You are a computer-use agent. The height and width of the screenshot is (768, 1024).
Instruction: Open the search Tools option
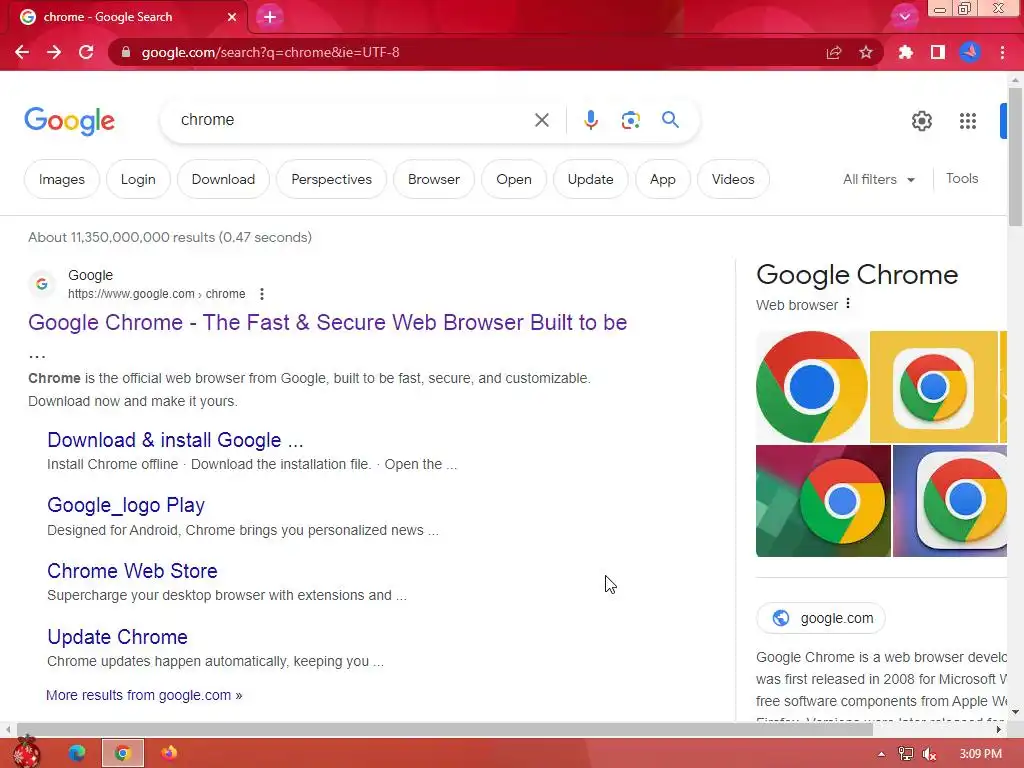pos(962,178)
